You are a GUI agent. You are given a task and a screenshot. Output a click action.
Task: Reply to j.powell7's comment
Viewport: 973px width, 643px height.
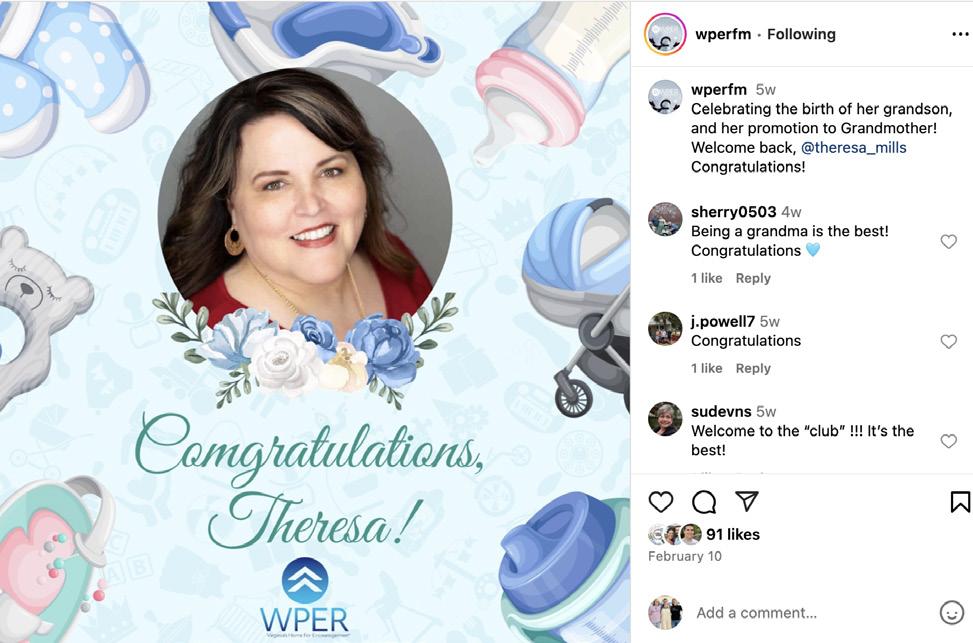(x=753, y=368)
